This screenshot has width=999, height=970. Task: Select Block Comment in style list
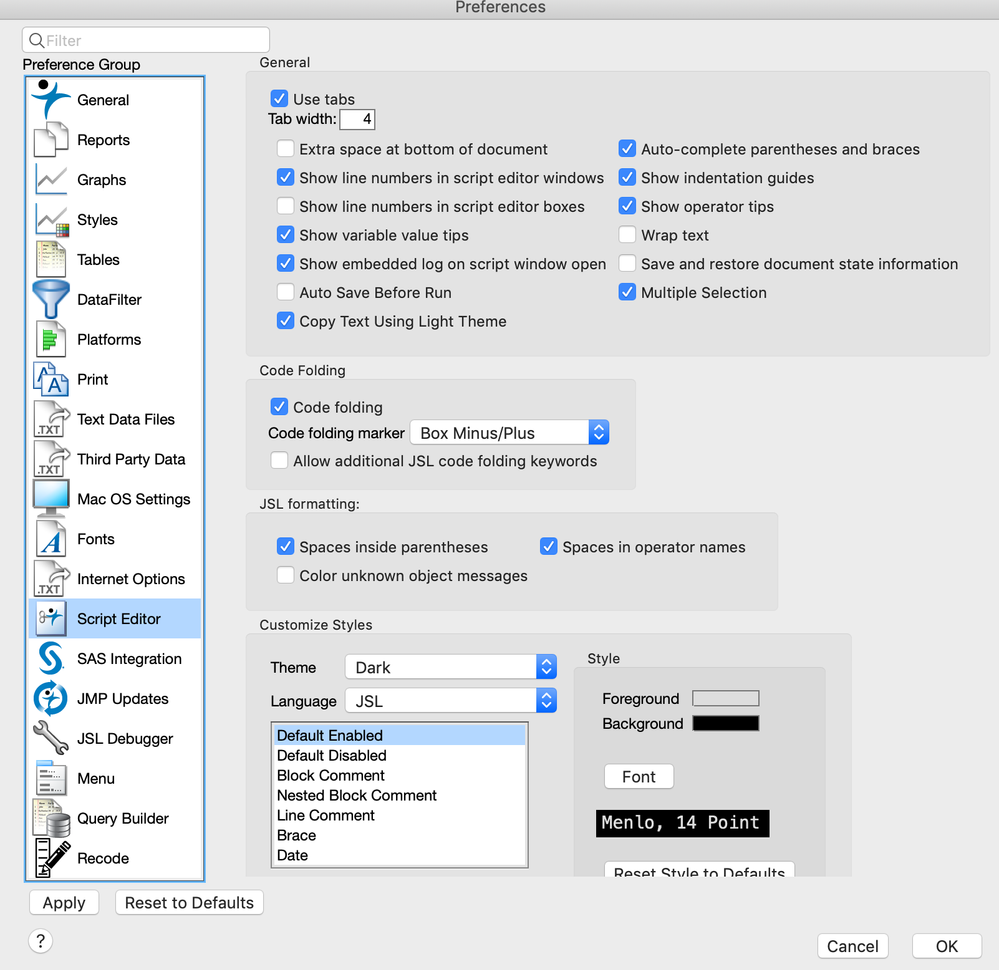coord(330,775)
